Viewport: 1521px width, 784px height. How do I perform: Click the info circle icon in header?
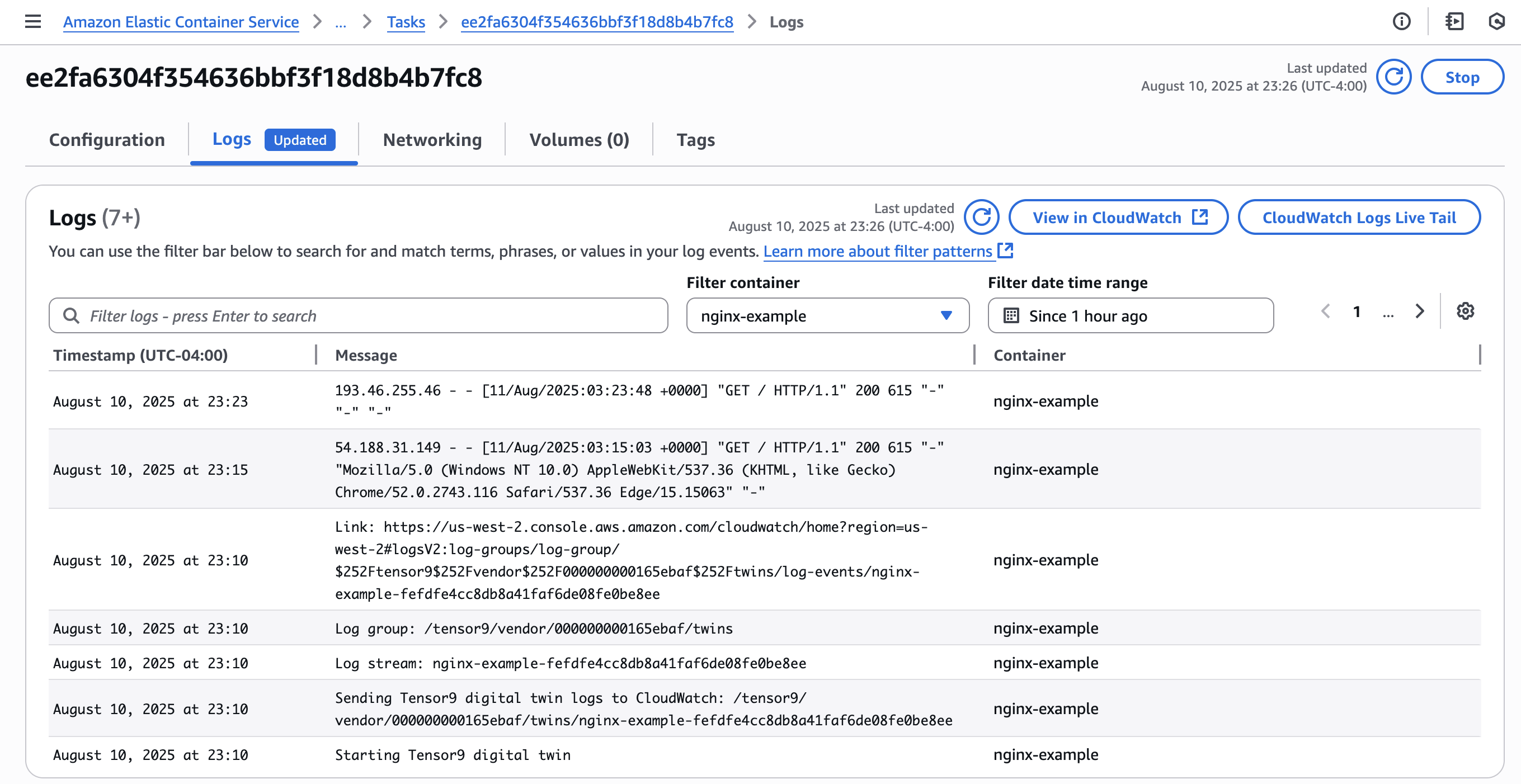[x=1401, y=22]
